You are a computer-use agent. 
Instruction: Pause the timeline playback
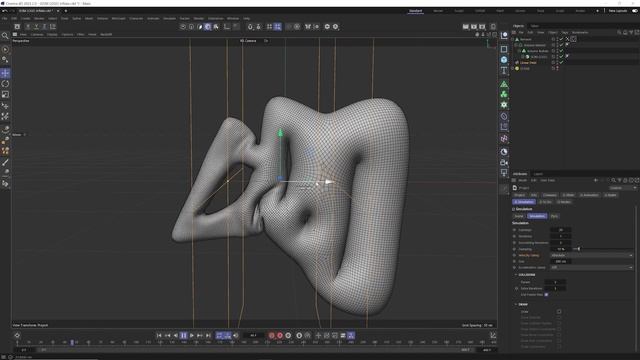(x=184, y=336)
